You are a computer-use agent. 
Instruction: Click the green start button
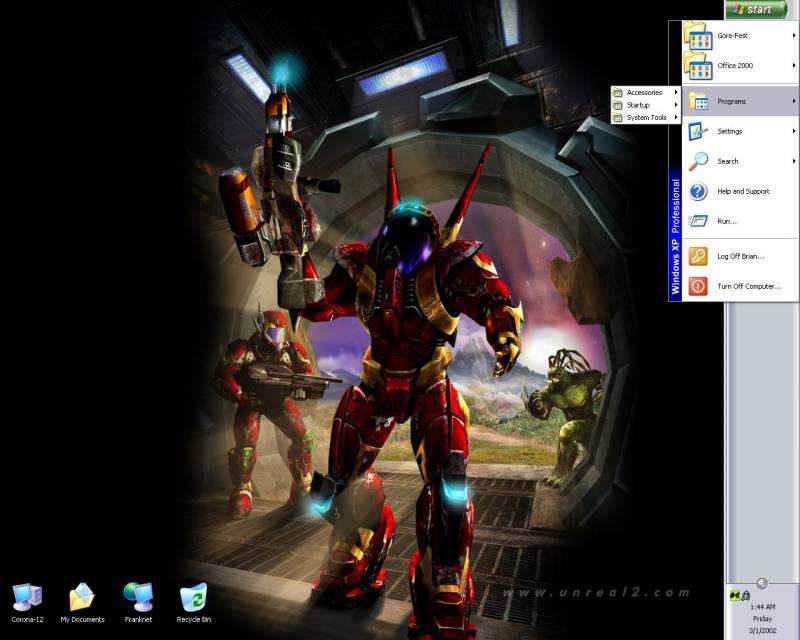point(757,9)
